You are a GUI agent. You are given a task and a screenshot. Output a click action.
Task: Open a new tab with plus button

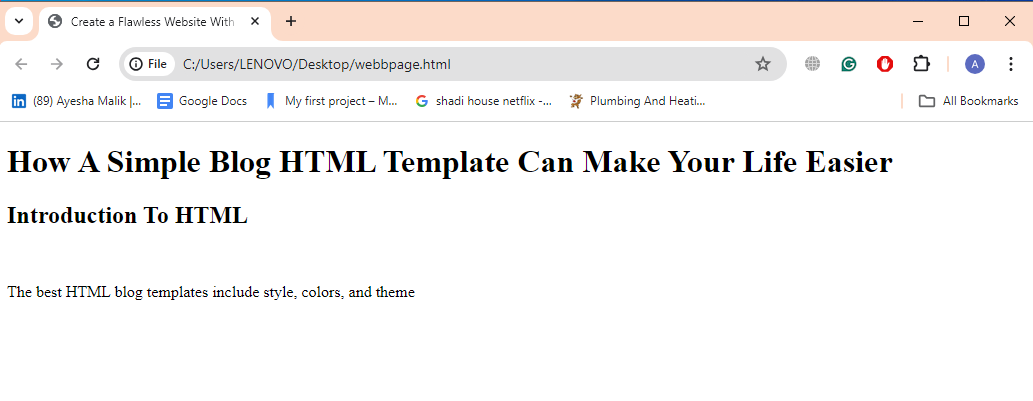291,22
